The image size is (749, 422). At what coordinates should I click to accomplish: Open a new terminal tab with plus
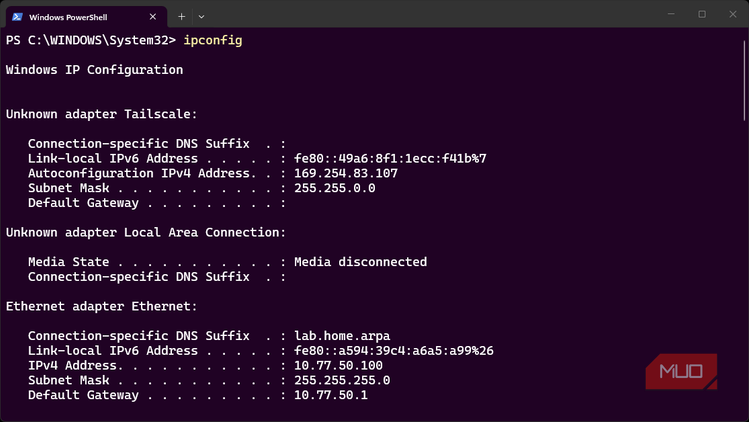tap(182, 17)
